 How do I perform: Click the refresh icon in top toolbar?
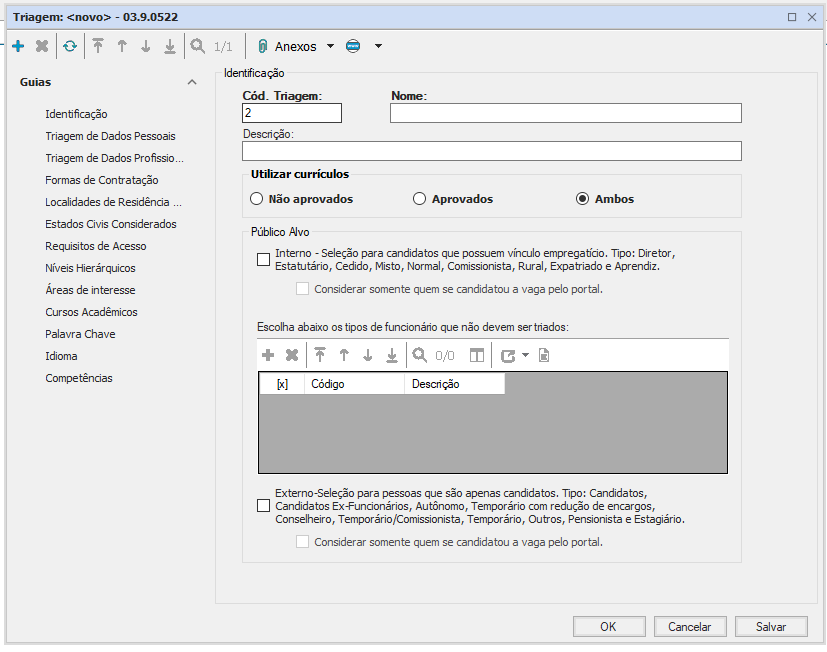[x=69, y=46]
